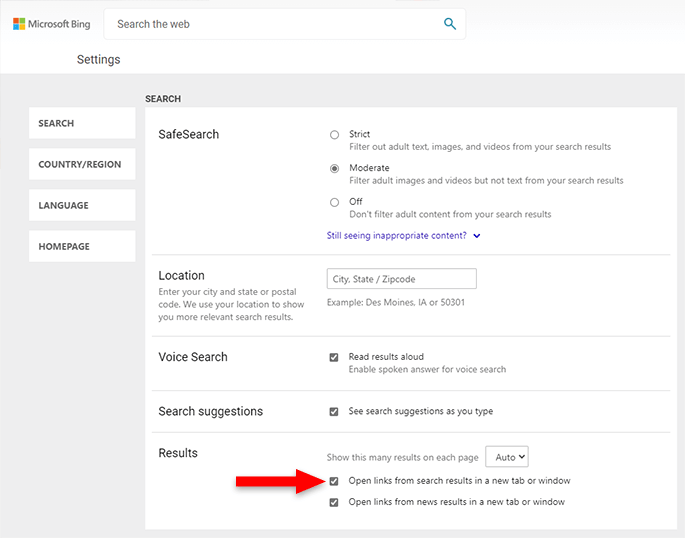Click the magnifying glass search icon
The image size is (685, 538).
click(x=450, y=24)
